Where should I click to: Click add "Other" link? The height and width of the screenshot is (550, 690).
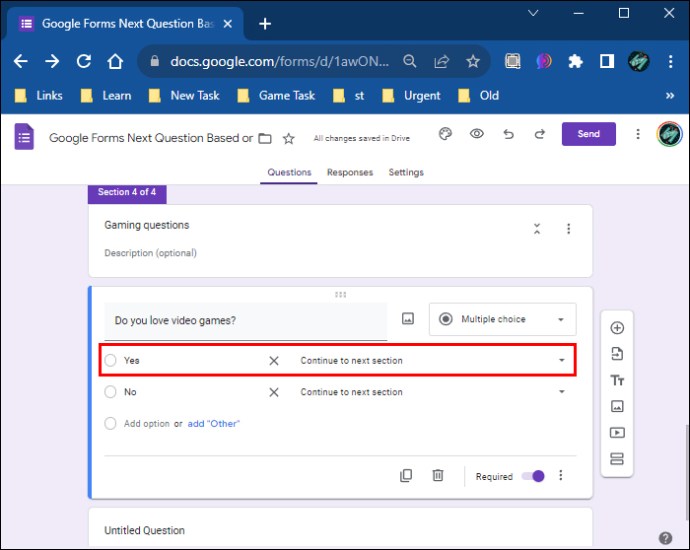[213, 424]
